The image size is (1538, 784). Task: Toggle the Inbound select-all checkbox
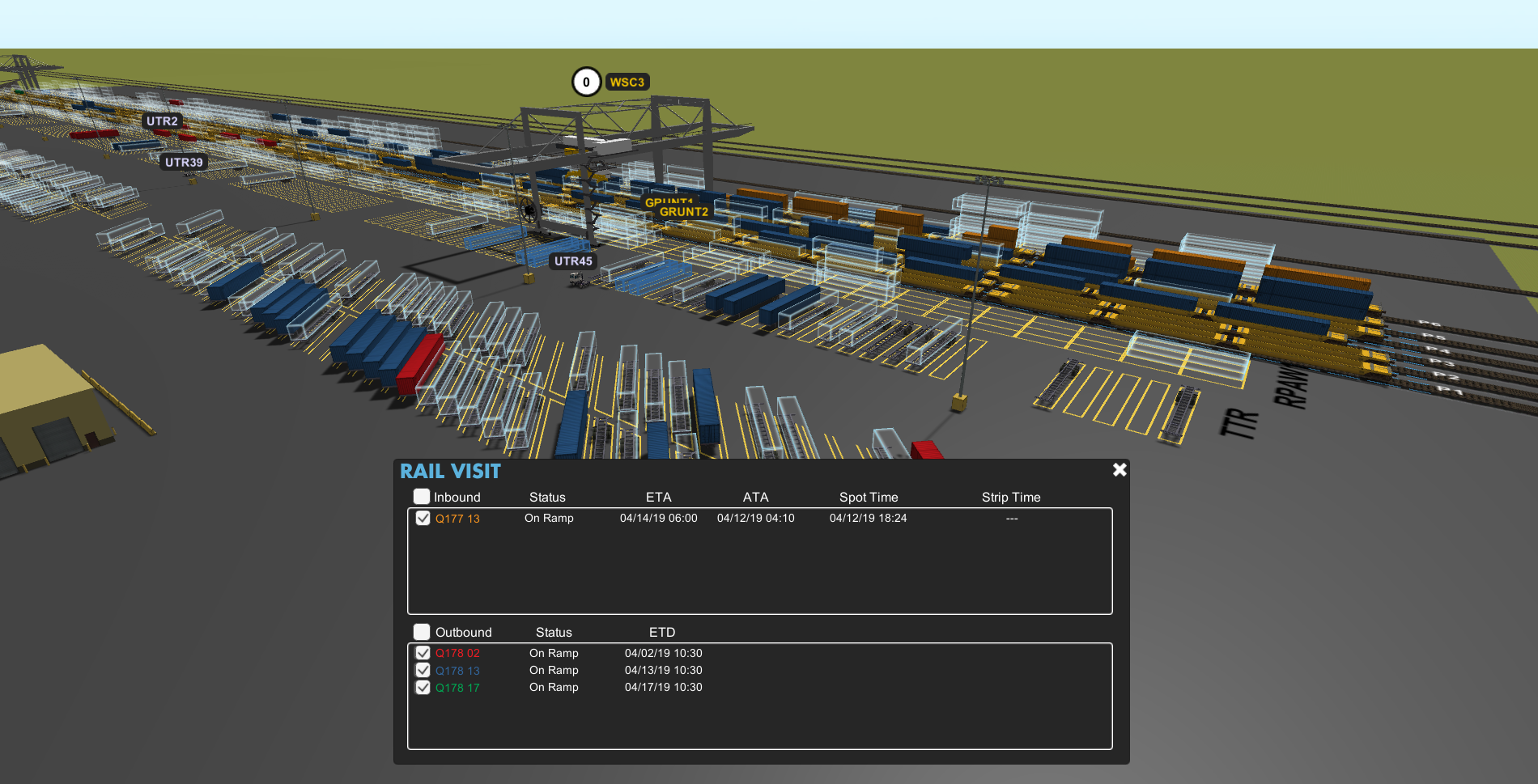coord(422,496)
